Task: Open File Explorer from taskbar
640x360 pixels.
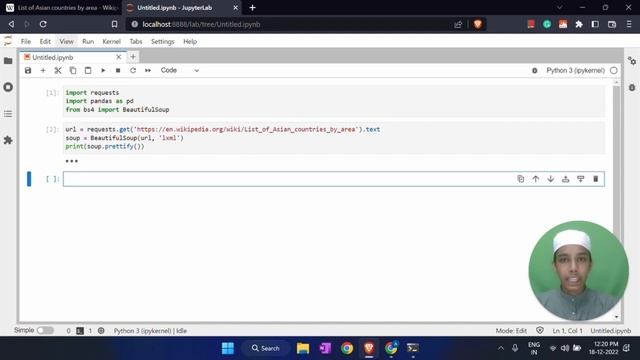Action: [x=303, y=348]
